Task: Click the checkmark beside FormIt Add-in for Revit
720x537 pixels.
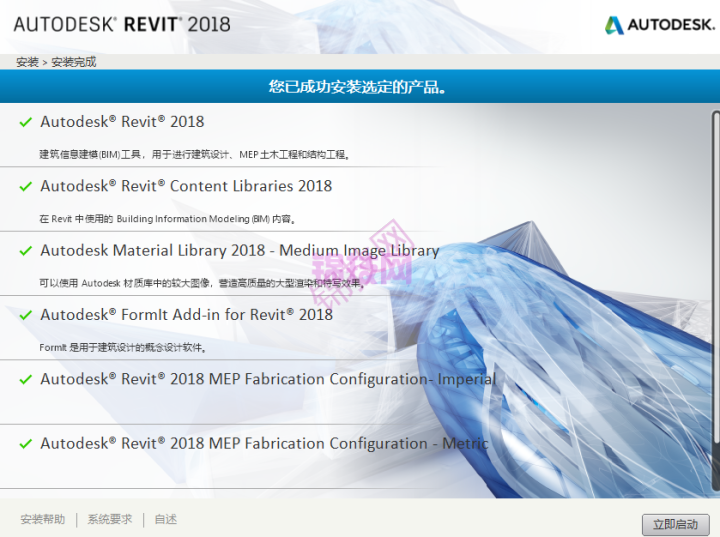Action: (x=26, y=315)
